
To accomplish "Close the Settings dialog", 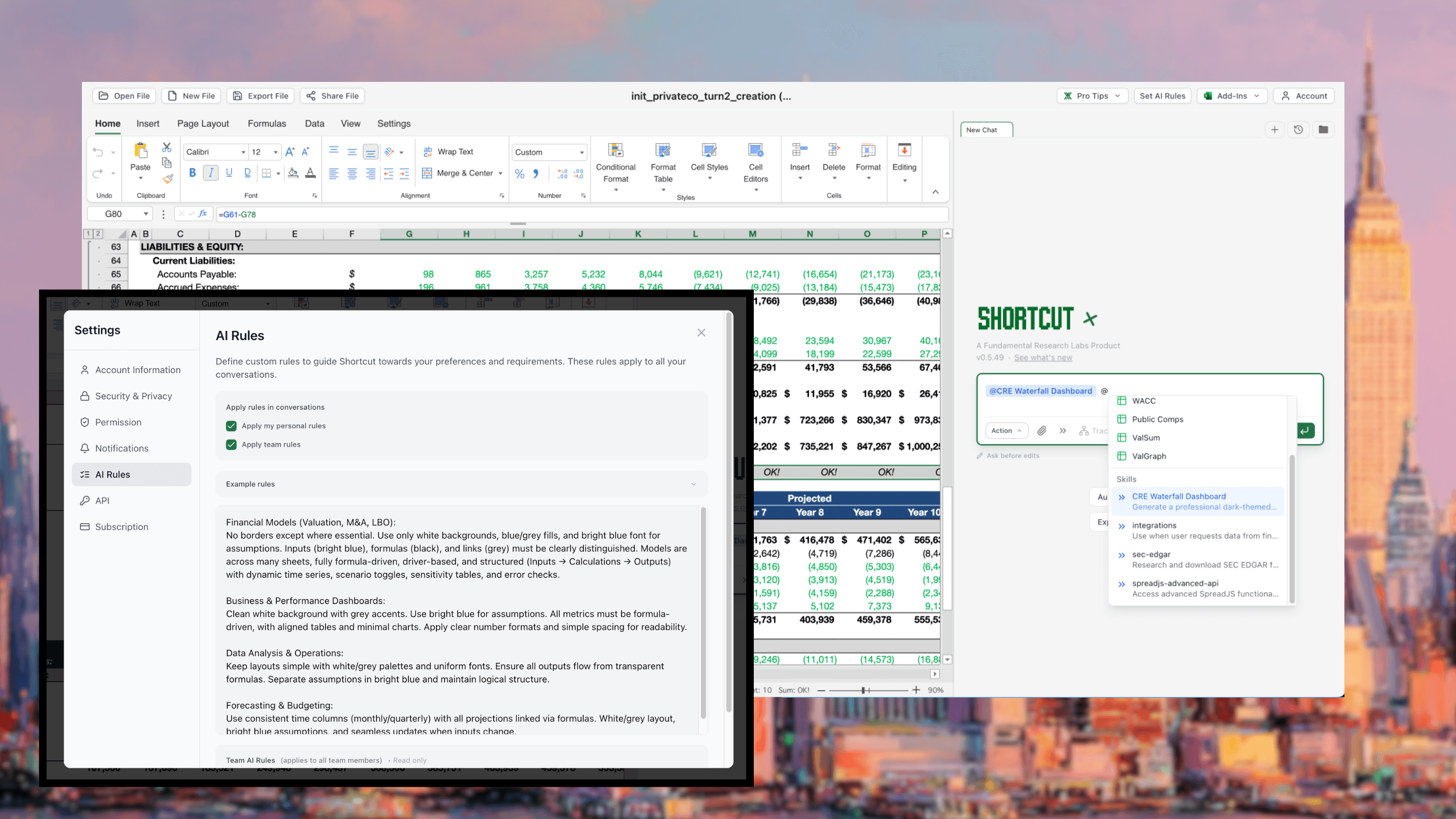I will coord(701,332).
